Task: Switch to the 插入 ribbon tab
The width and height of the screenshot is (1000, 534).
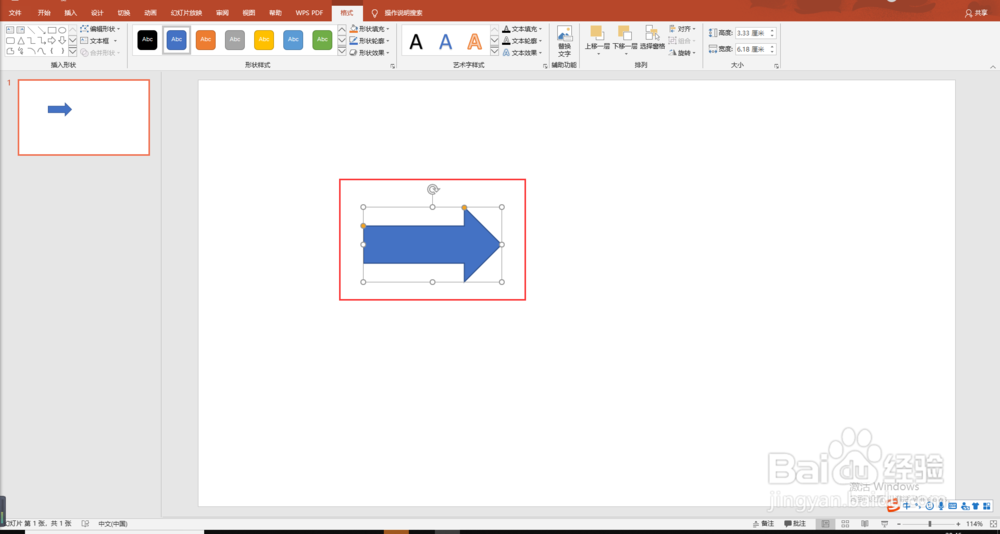Action: coord(71,13)
